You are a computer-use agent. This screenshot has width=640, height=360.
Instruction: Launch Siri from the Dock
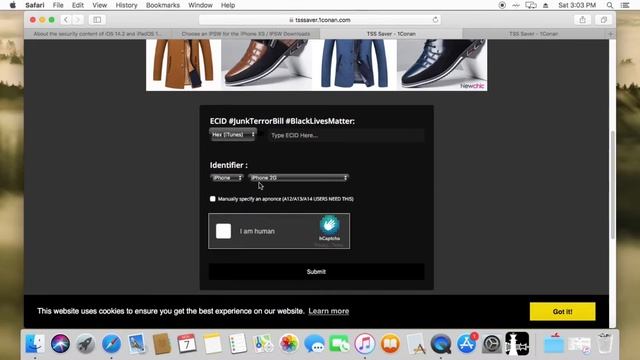[60, 344]
